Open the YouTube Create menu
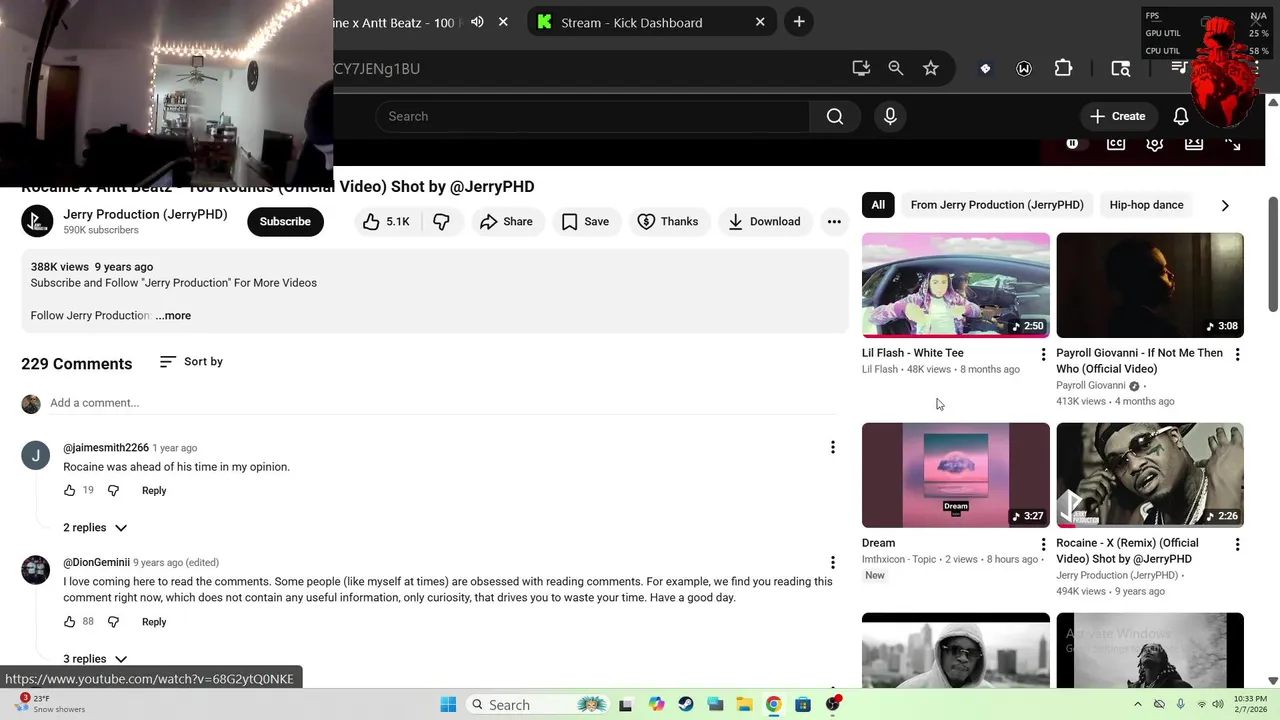 pyautogui.click(x=1118, y=116)
